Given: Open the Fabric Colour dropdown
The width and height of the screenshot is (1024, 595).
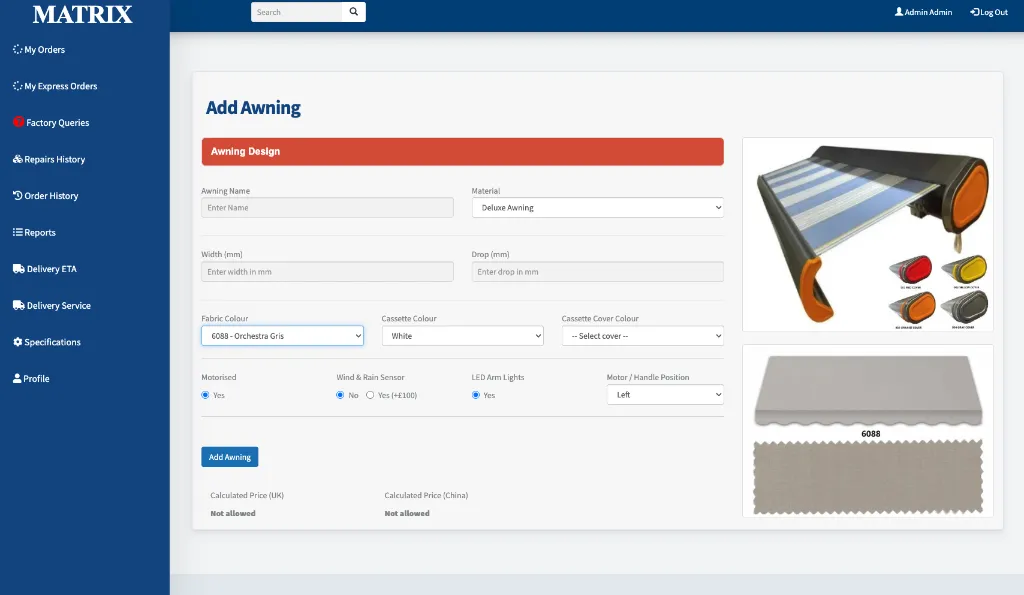Looking at the screenshot, I should [x=282, y=336].
